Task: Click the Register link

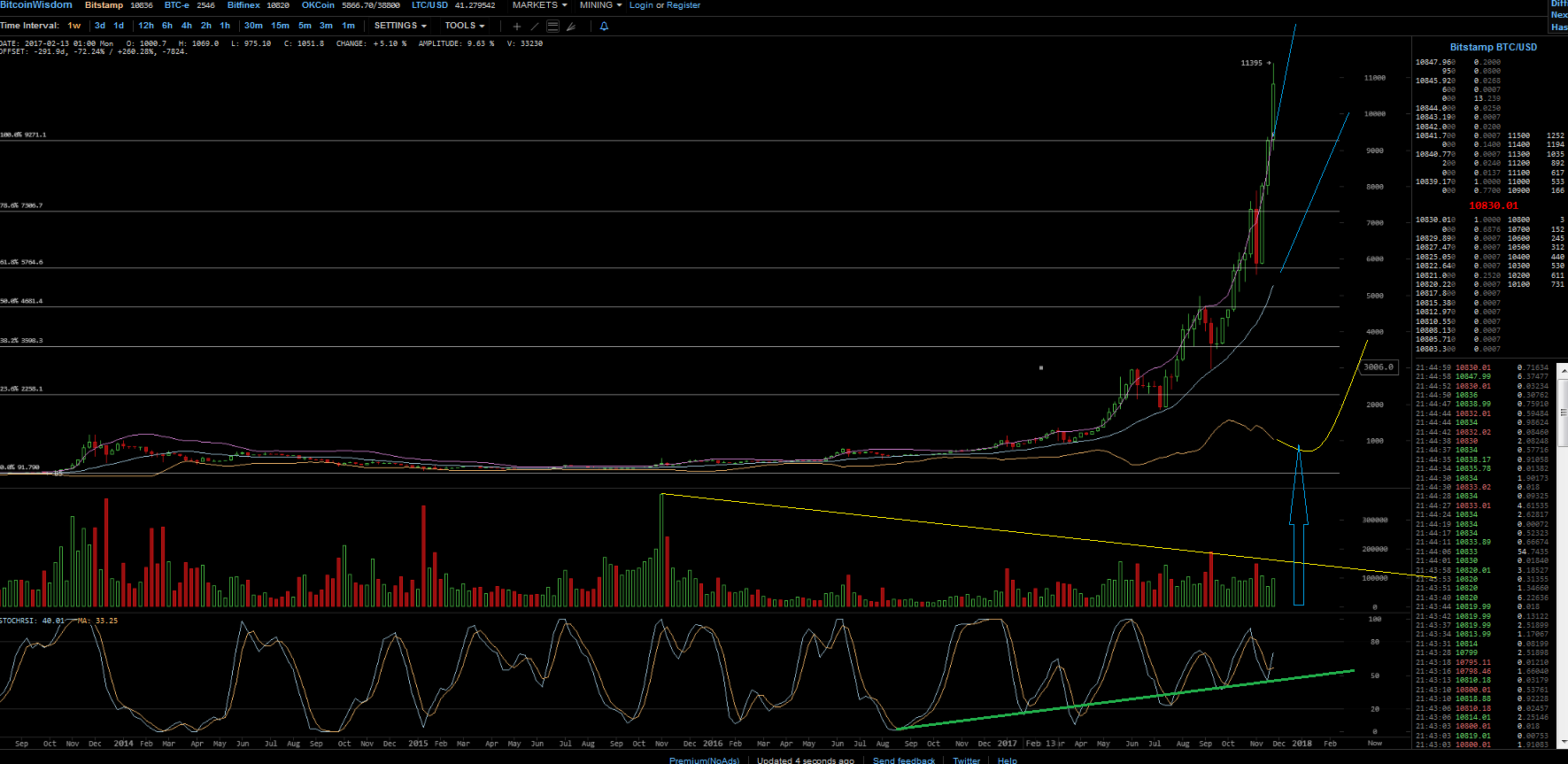Action: coord(684,5)
